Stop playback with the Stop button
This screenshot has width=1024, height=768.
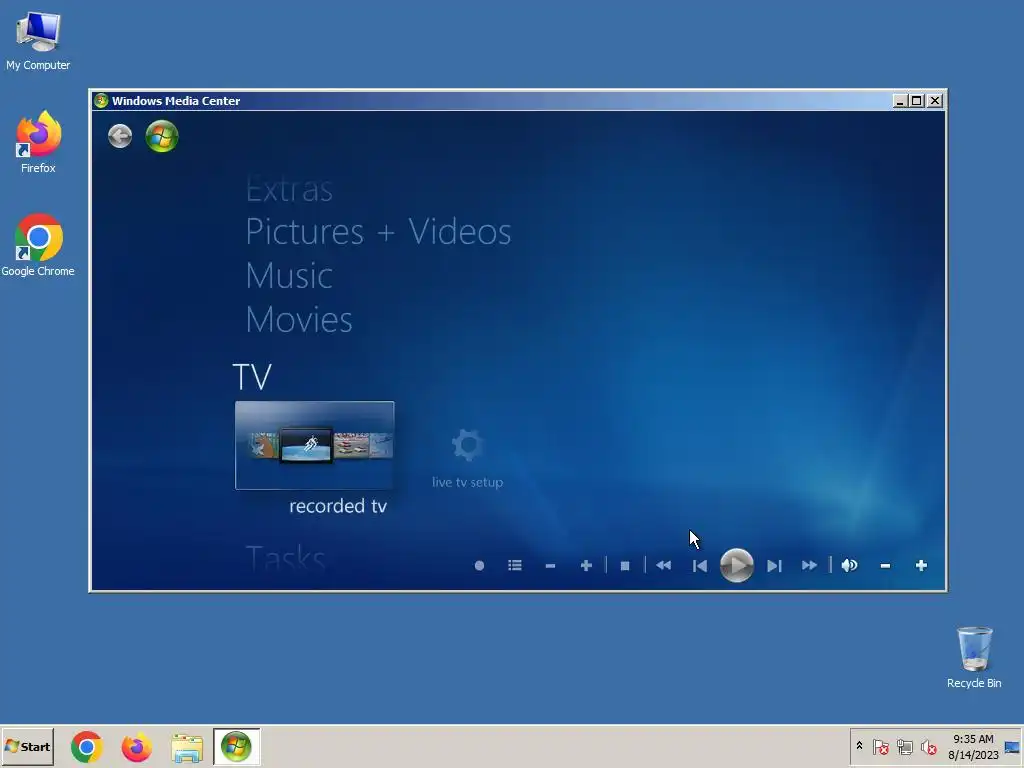625,566
